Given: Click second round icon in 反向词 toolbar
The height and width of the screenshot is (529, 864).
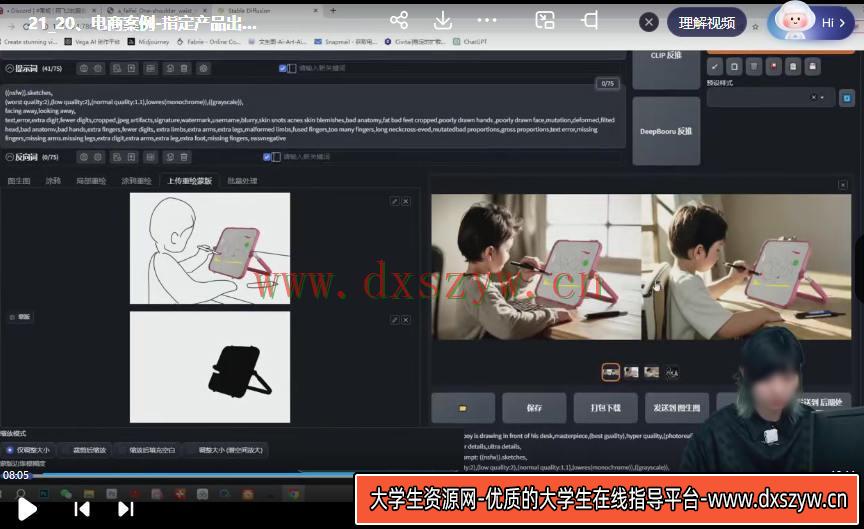Looking at the screenshot, I should click(98, 157).
